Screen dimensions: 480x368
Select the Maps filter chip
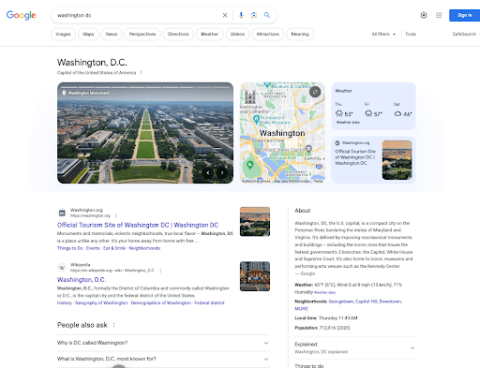[88, 34]
